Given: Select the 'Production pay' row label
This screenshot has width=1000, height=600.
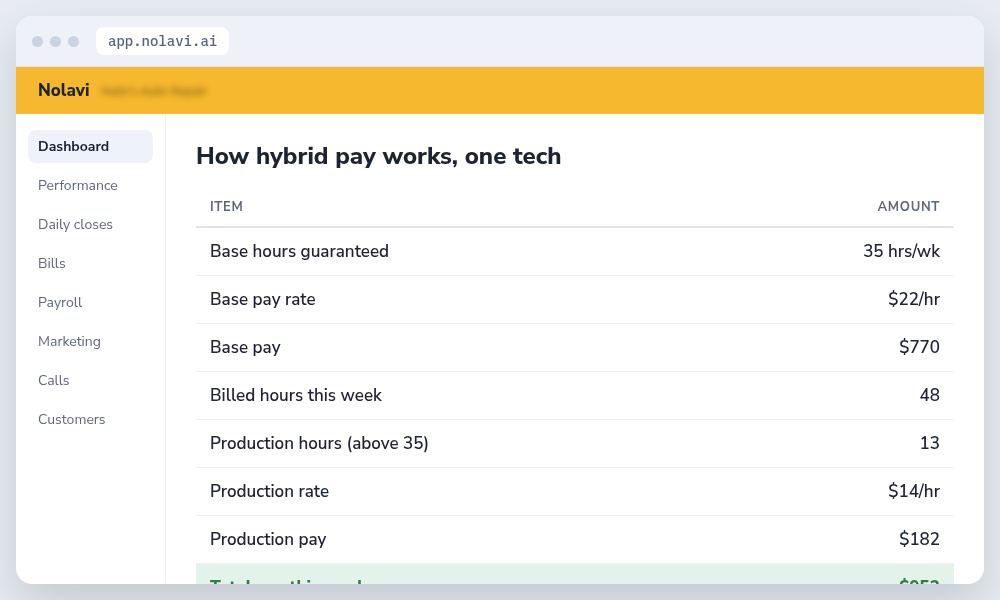Looking at the screenshot, I should 268,539.
